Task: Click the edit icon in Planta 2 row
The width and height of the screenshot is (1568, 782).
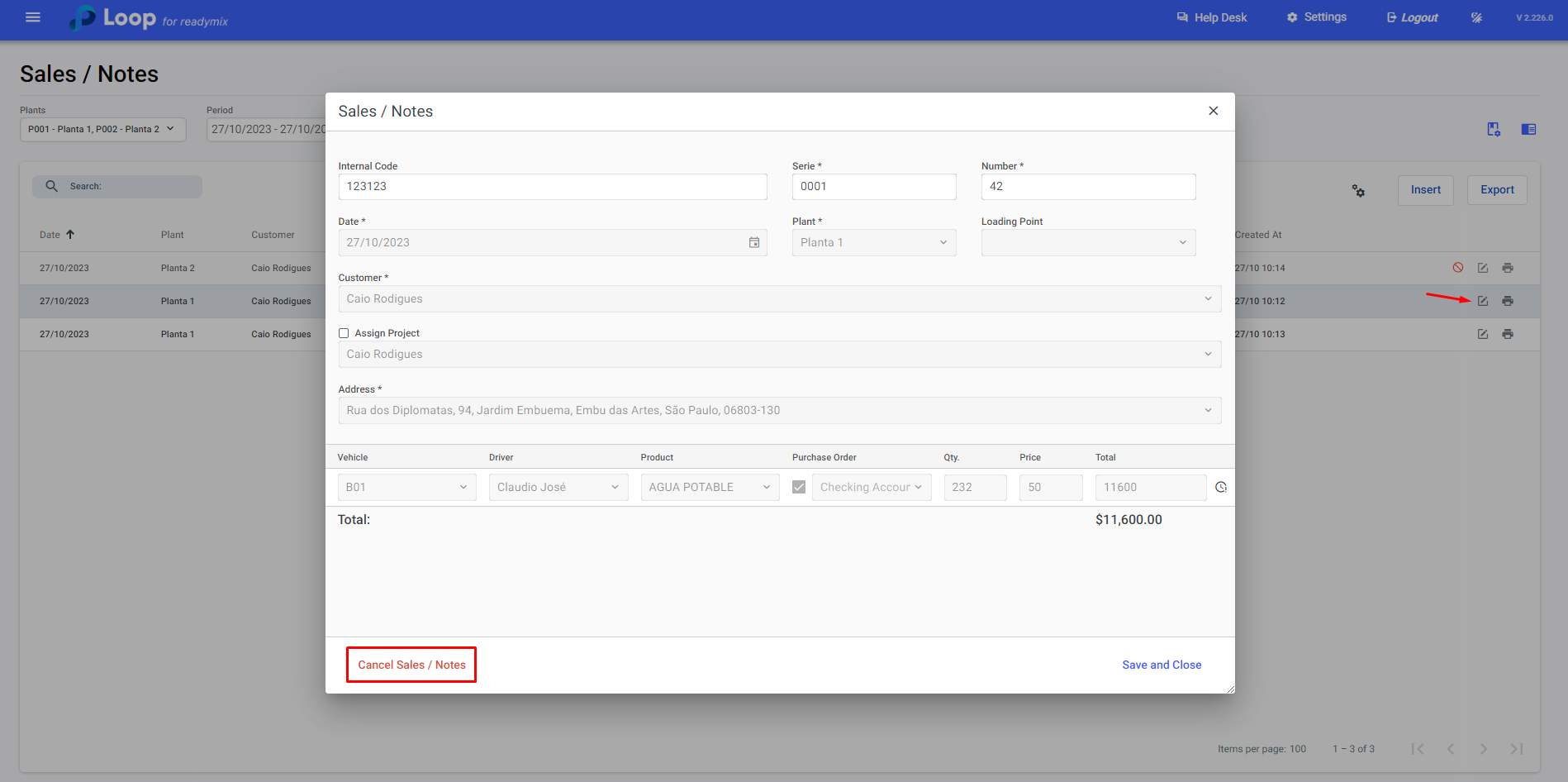Action: click(x=1483, y=268)
